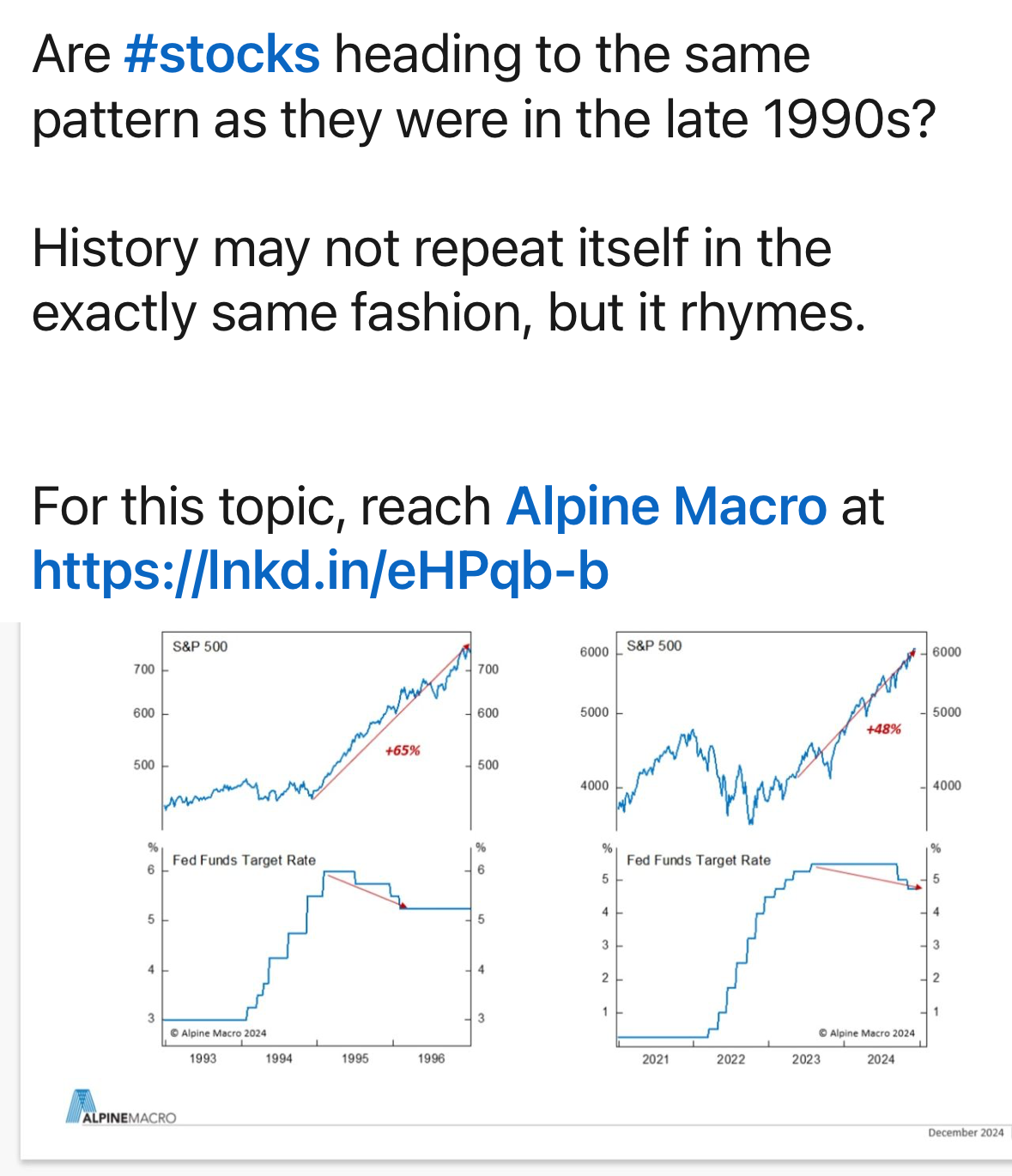Click the left © Alpine Macro 2024 text
This screenshot has height=1176, width=1012.
pyautogui.click(x=219, y=1034)
